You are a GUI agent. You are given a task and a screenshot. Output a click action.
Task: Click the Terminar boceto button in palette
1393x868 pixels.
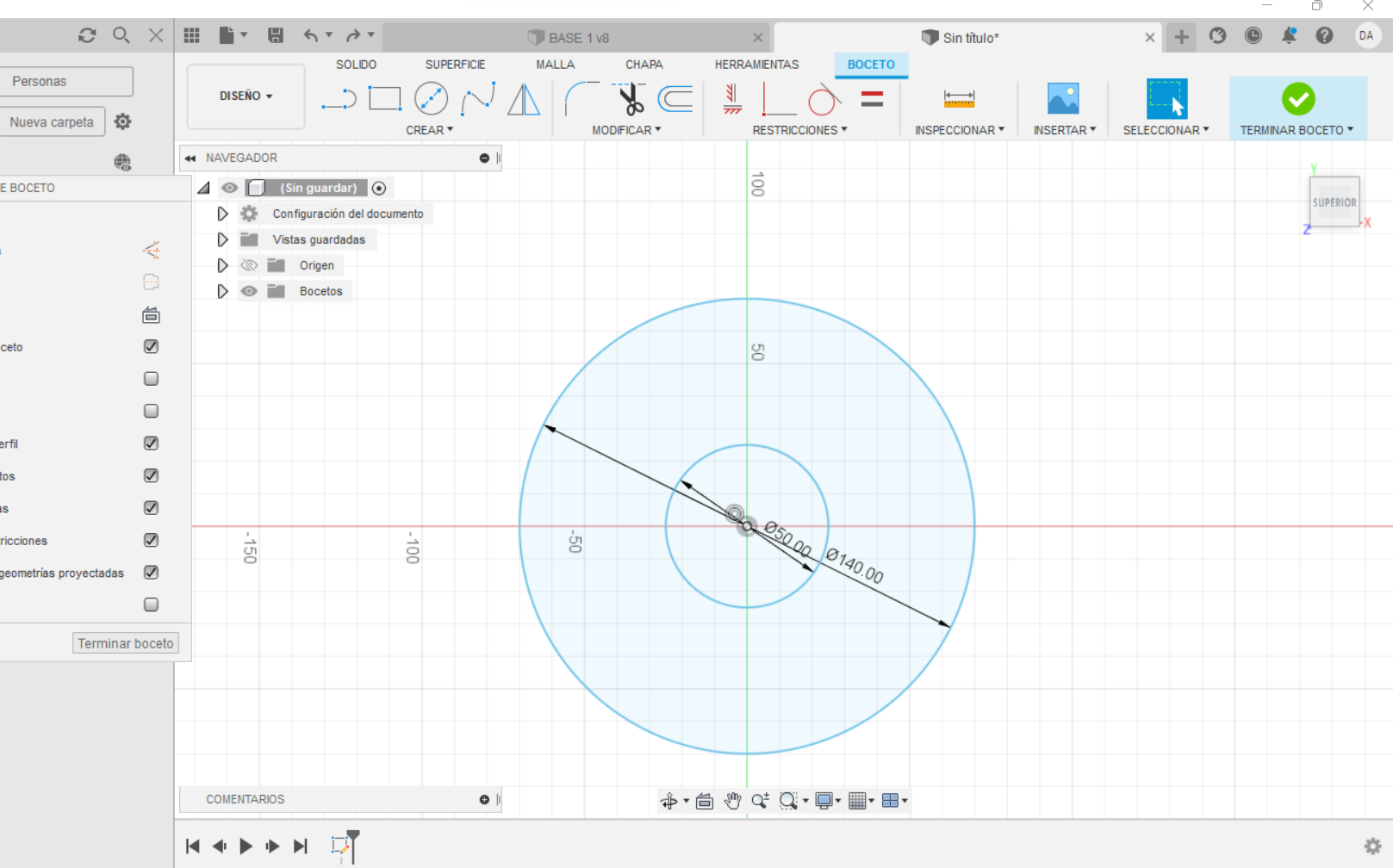126,643
